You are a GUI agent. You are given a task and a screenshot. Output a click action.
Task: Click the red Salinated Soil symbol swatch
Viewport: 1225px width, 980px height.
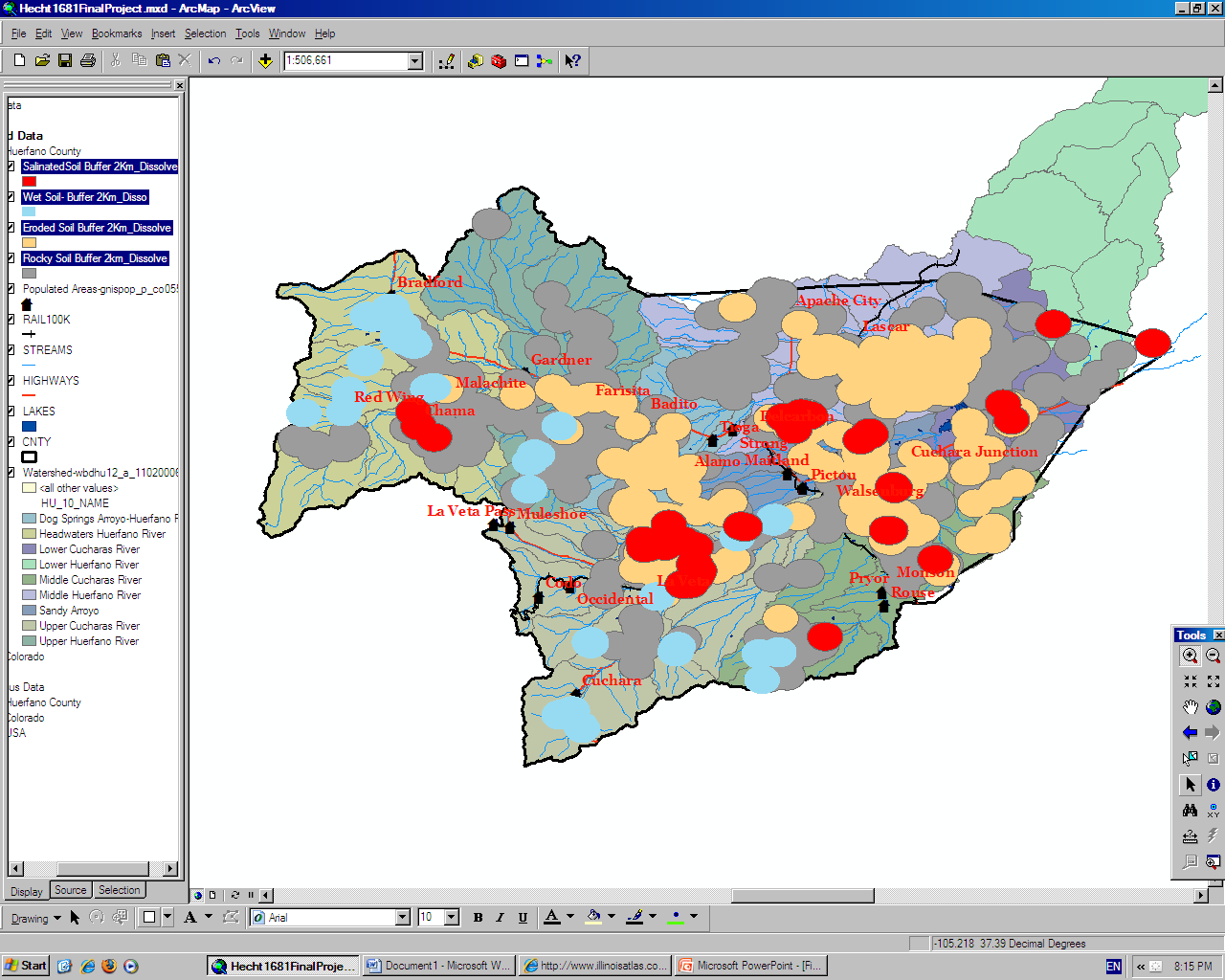29,181
